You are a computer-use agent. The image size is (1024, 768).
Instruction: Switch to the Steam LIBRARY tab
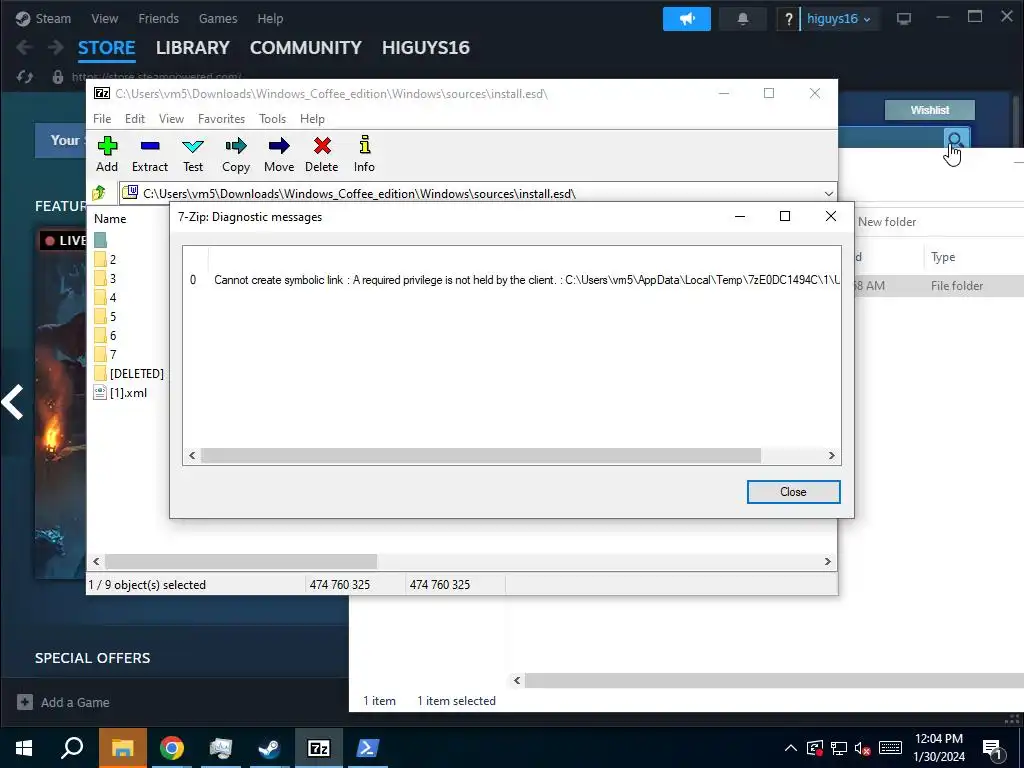tap(193, 48)
